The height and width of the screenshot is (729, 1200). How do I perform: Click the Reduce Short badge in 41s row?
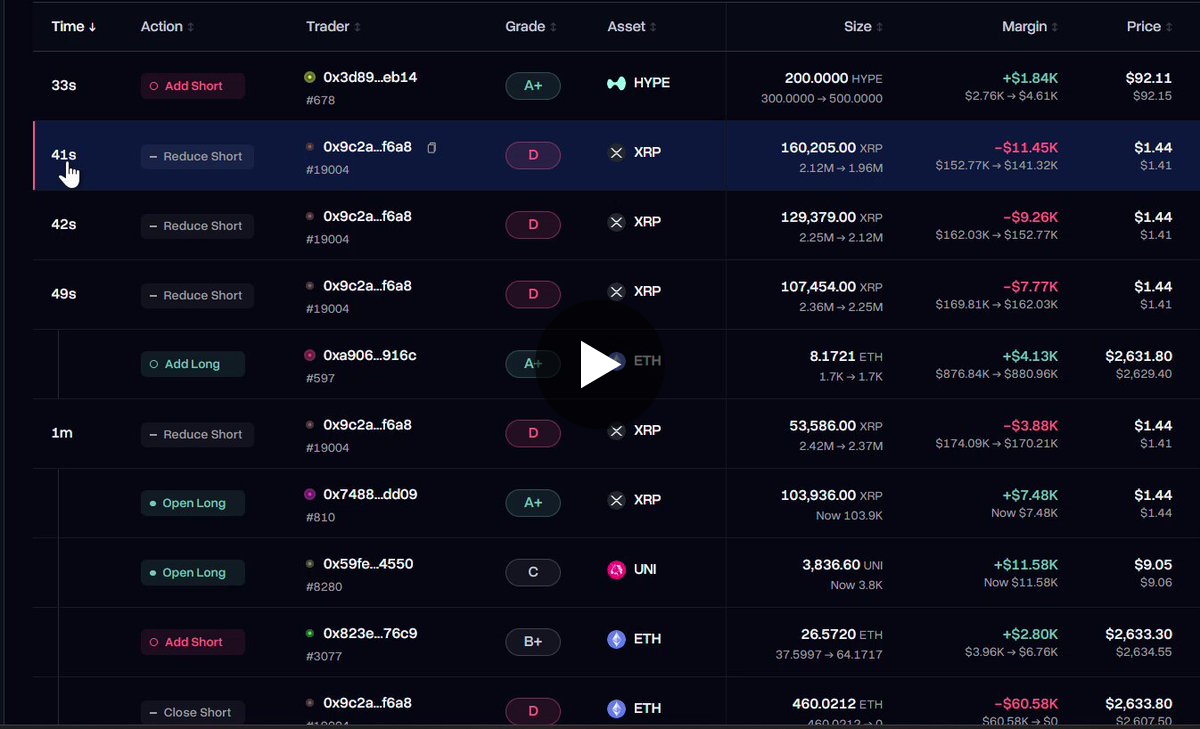coord(197,156)
